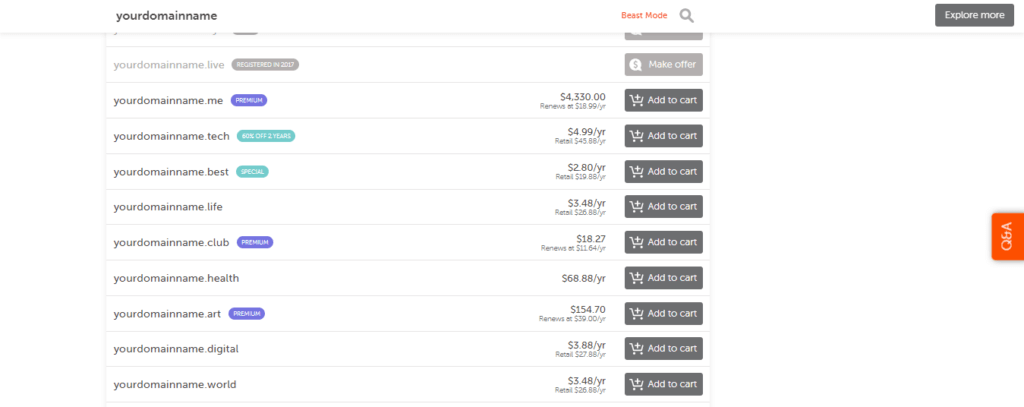Click cart icon for yourdomainname.tech

coord(637,136)
